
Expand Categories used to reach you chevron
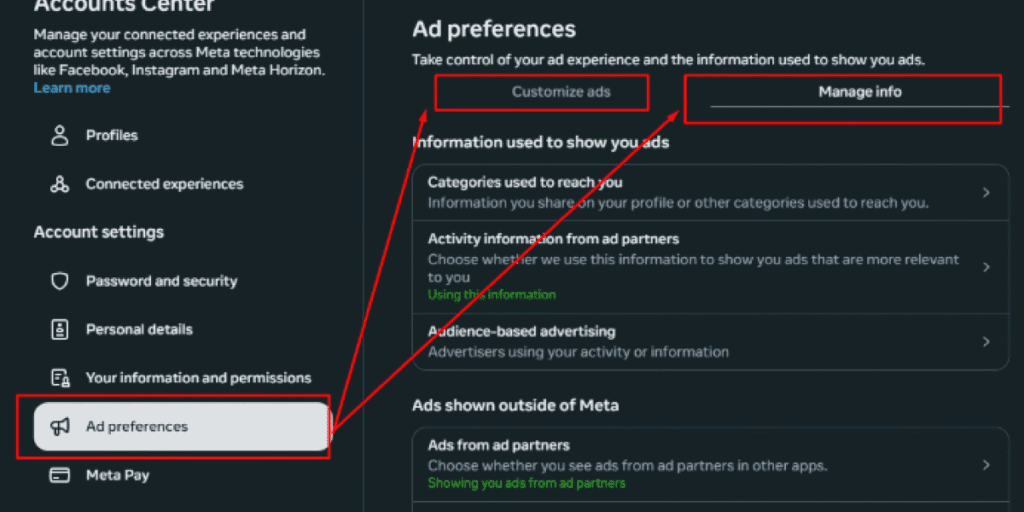pos(986,193)
